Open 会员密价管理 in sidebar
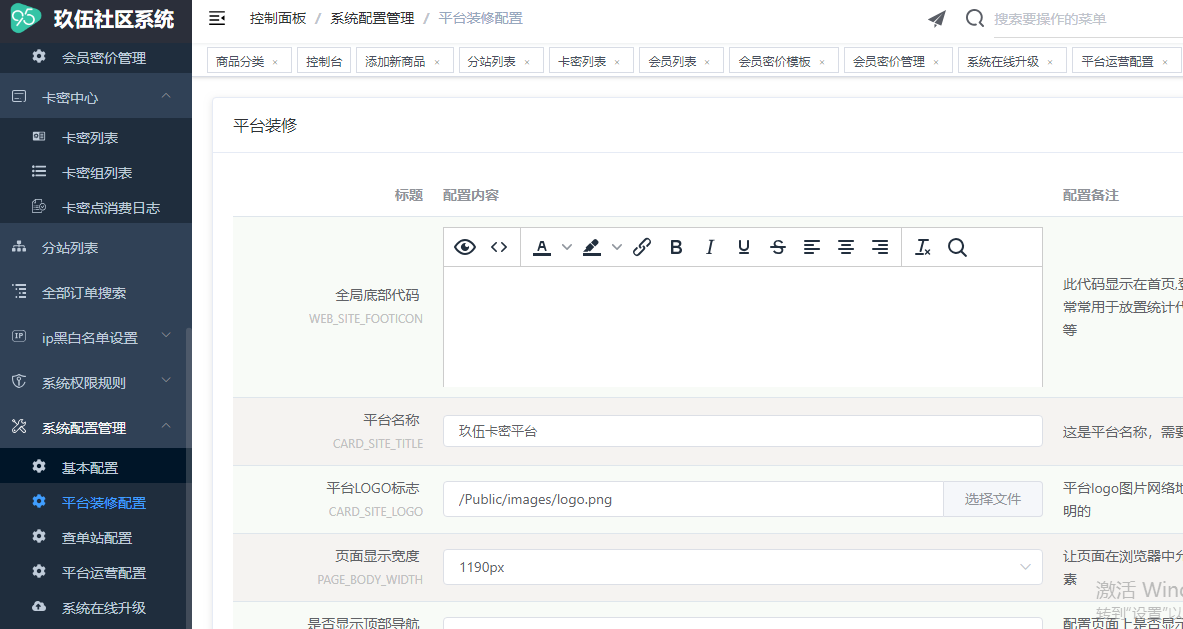The height and width of the screenshot is (629, 1183). click(x=96, y=57)
